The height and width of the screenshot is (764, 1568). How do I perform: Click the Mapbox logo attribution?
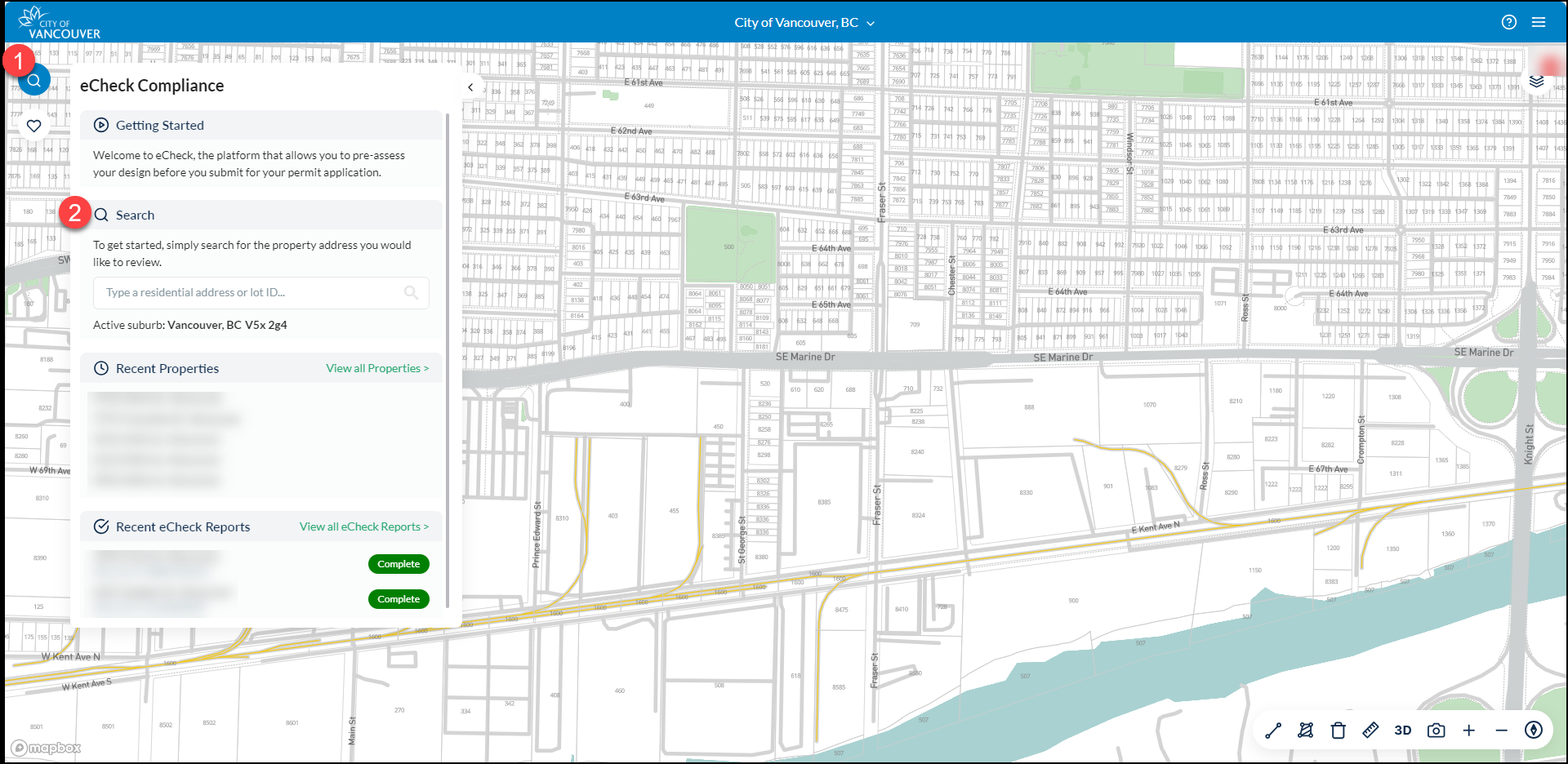click(47, 748)
